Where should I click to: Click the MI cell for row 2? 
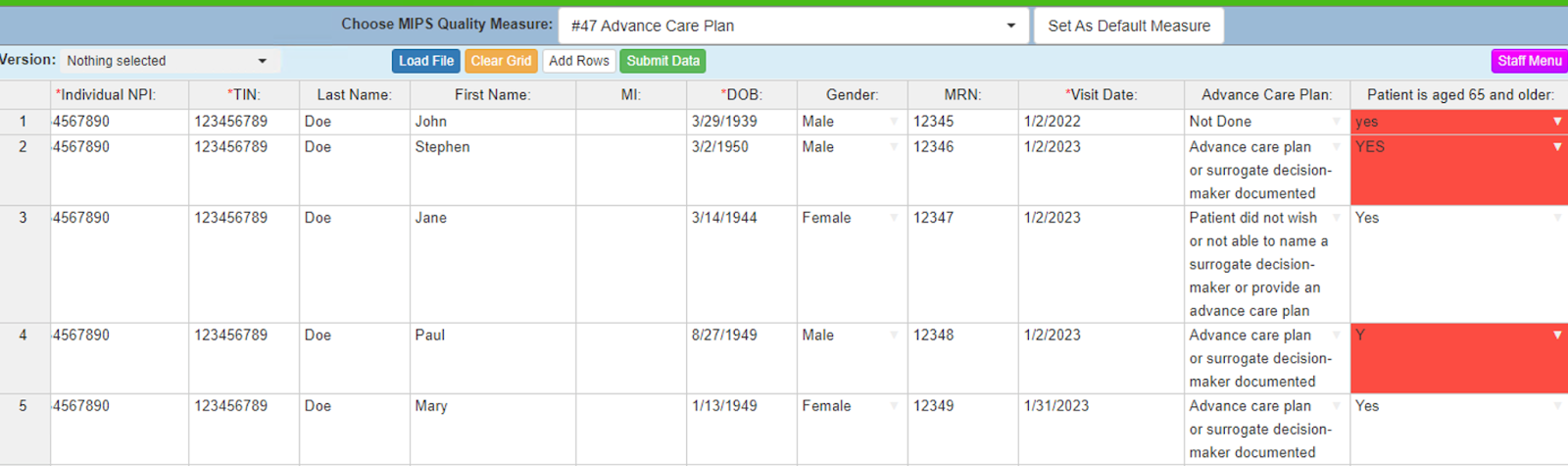[x=631, y=170]
